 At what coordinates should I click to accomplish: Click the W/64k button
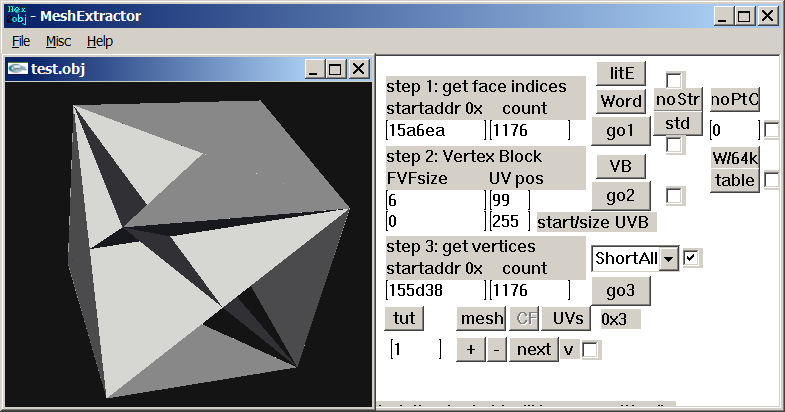tap(735, 158)
